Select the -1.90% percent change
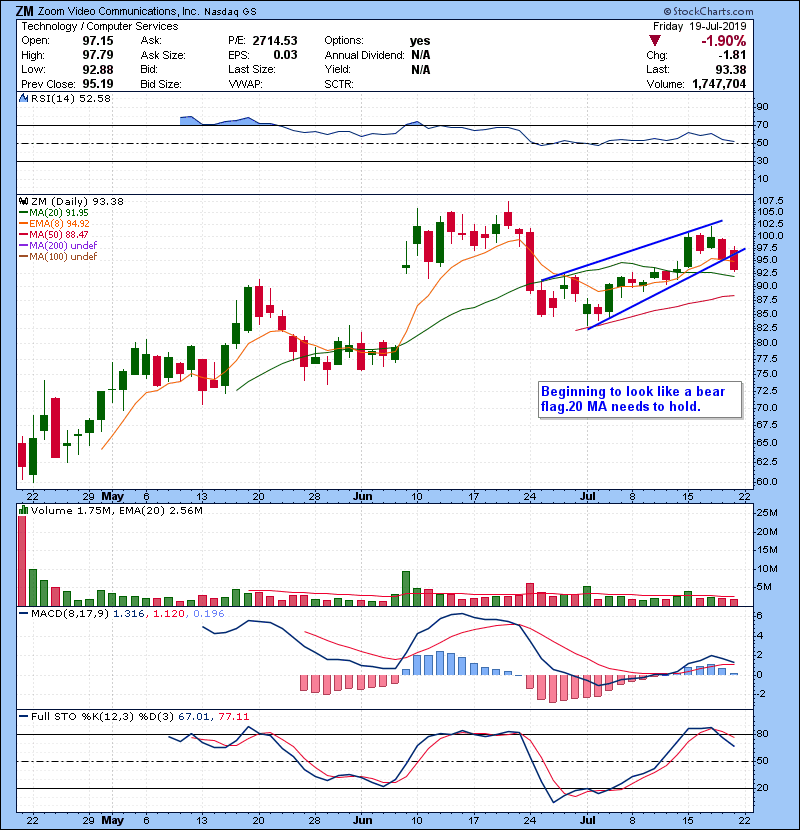This screenshot has height=830, width=800. pyautogui.click(x=723, y=41)
